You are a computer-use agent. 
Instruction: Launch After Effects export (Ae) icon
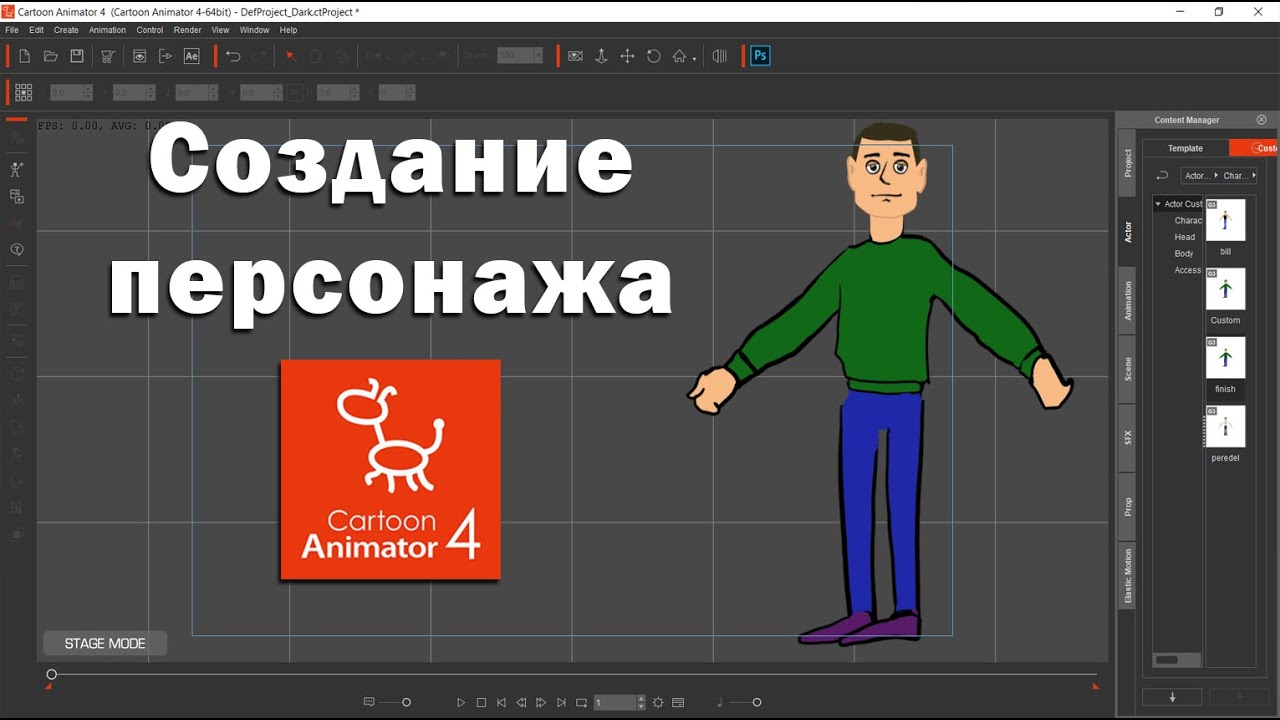[x=192, y=56]
